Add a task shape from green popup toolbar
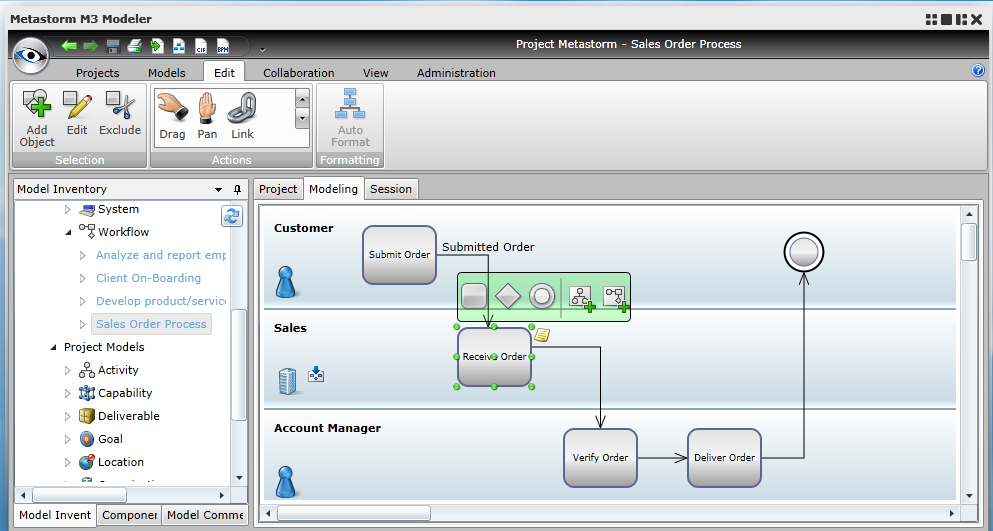Viewport: 993px width, 531px height. point(474,296)
